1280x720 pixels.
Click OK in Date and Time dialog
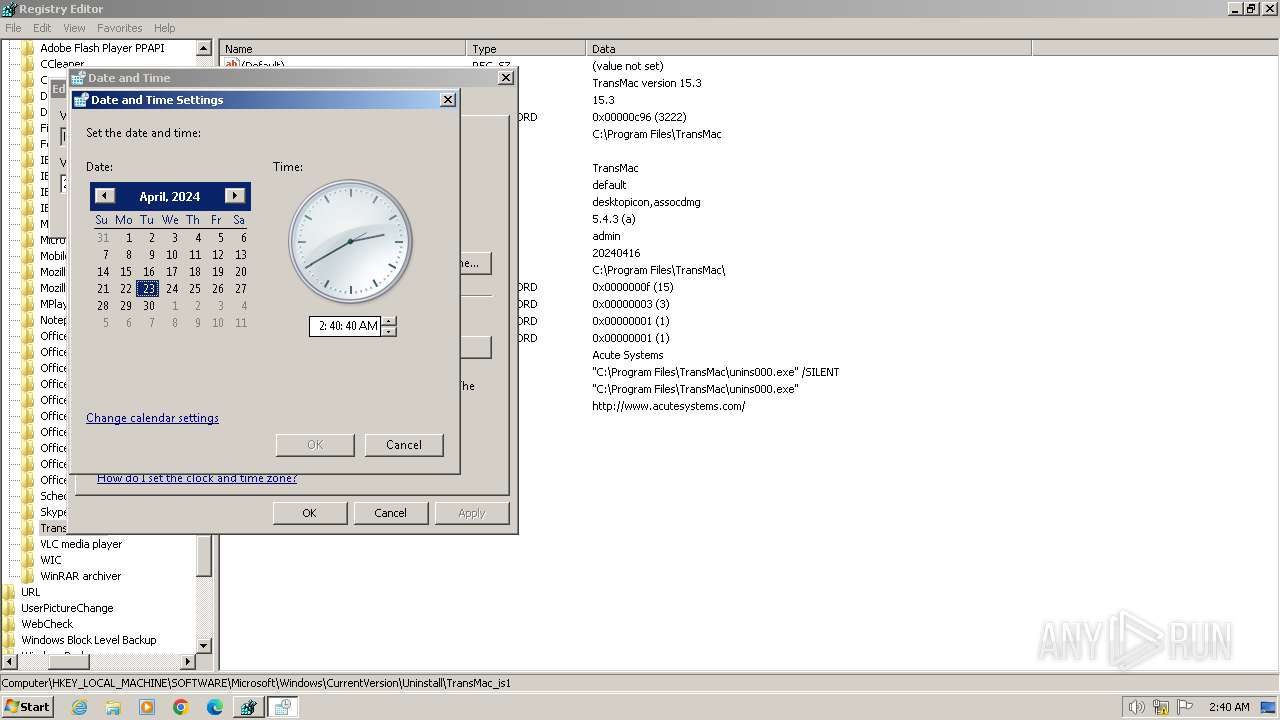(x=309, y=513)
